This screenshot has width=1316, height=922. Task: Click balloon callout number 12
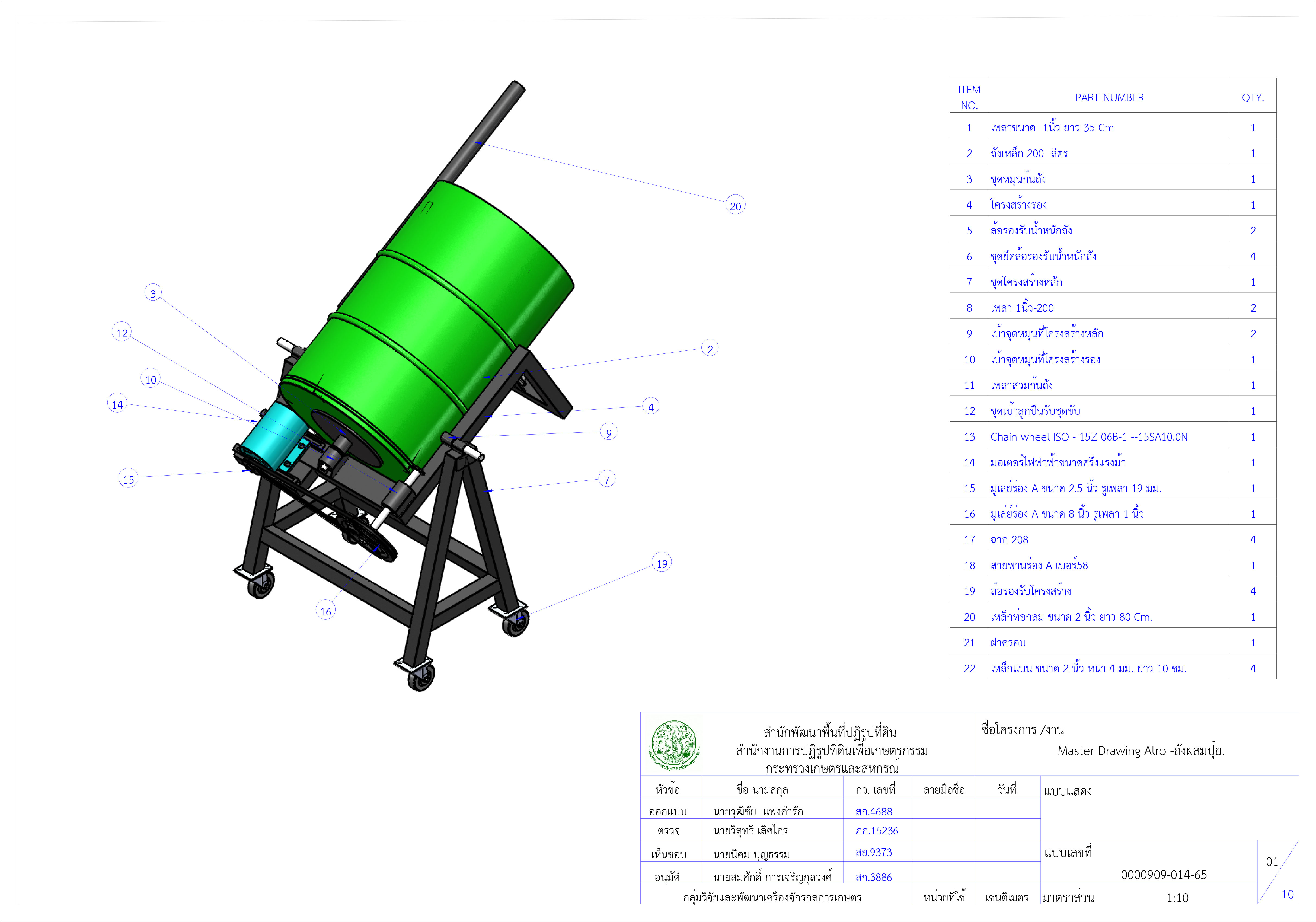(x=122, y=332)
